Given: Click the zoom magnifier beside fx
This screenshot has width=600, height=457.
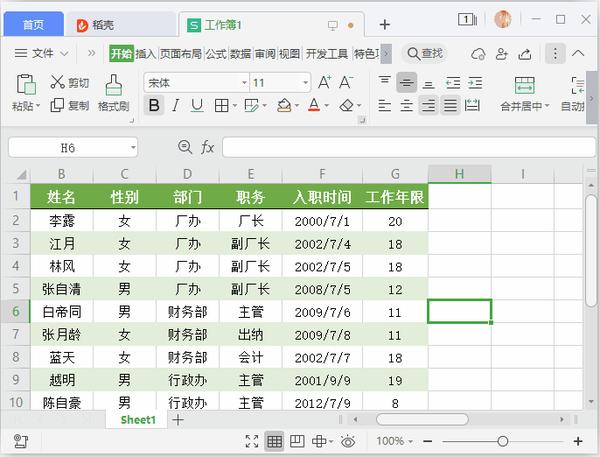Looking at the screenshot, I should point(185,147).
